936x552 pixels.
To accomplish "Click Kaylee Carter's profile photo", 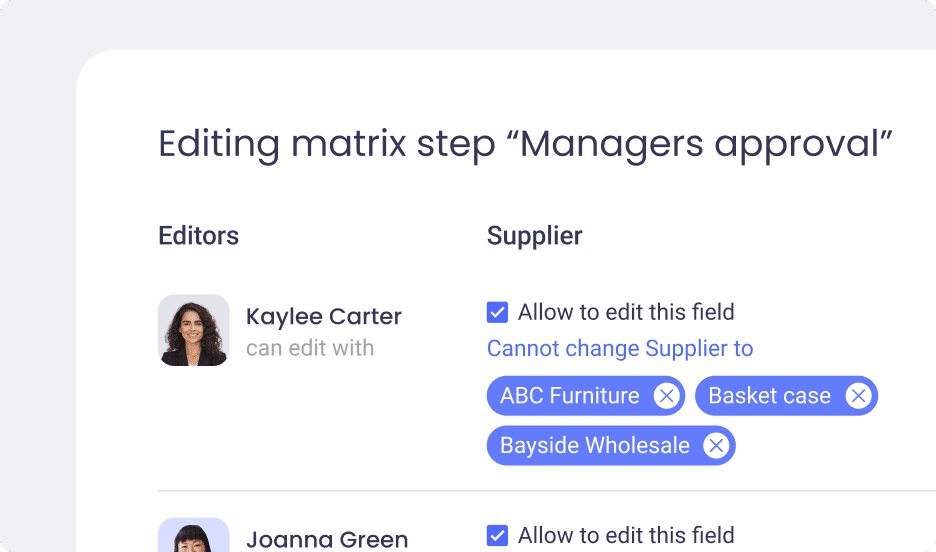I will pos(193,330).
